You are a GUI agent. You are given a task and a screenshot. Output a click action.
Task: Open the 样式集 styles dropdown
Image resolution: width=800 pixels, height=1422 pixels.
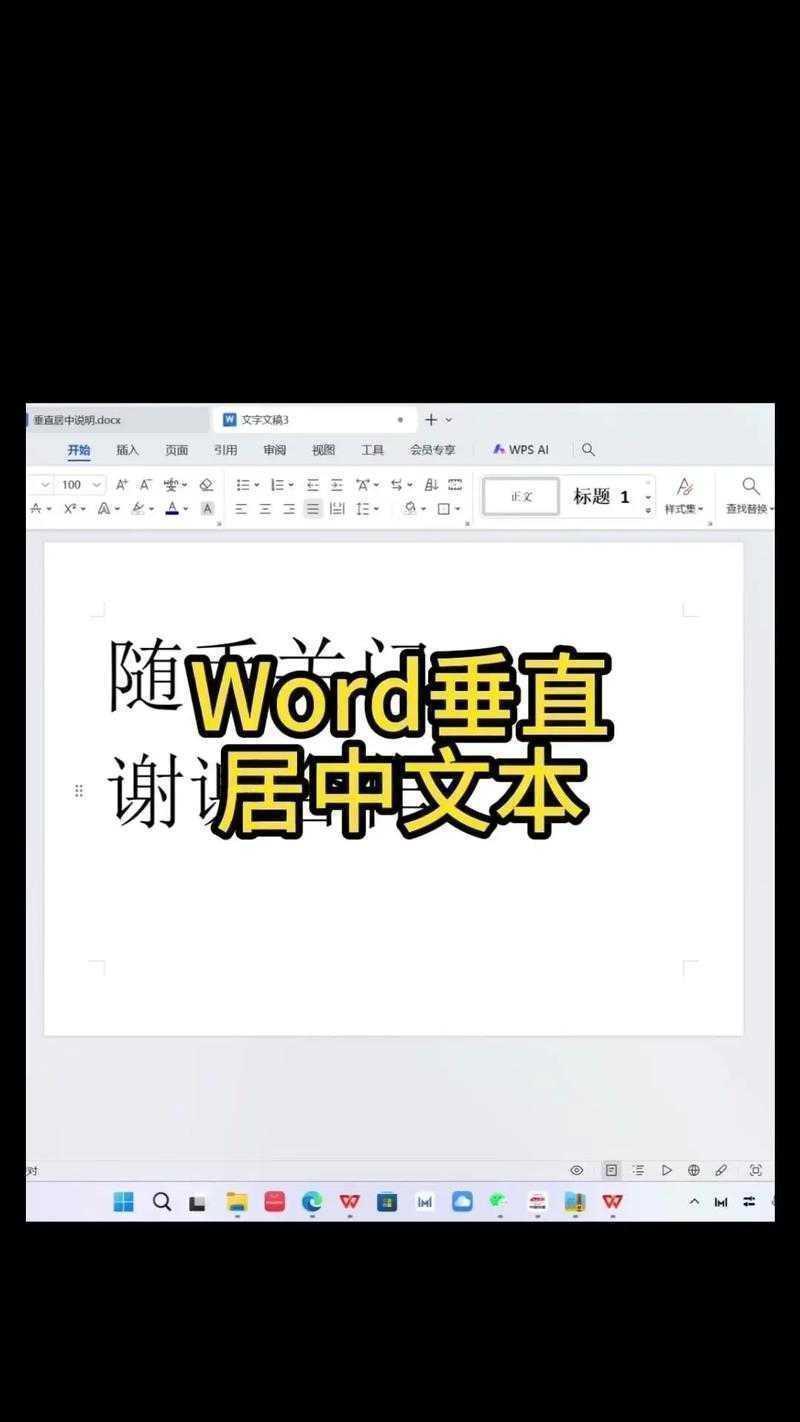pos(685,508)
